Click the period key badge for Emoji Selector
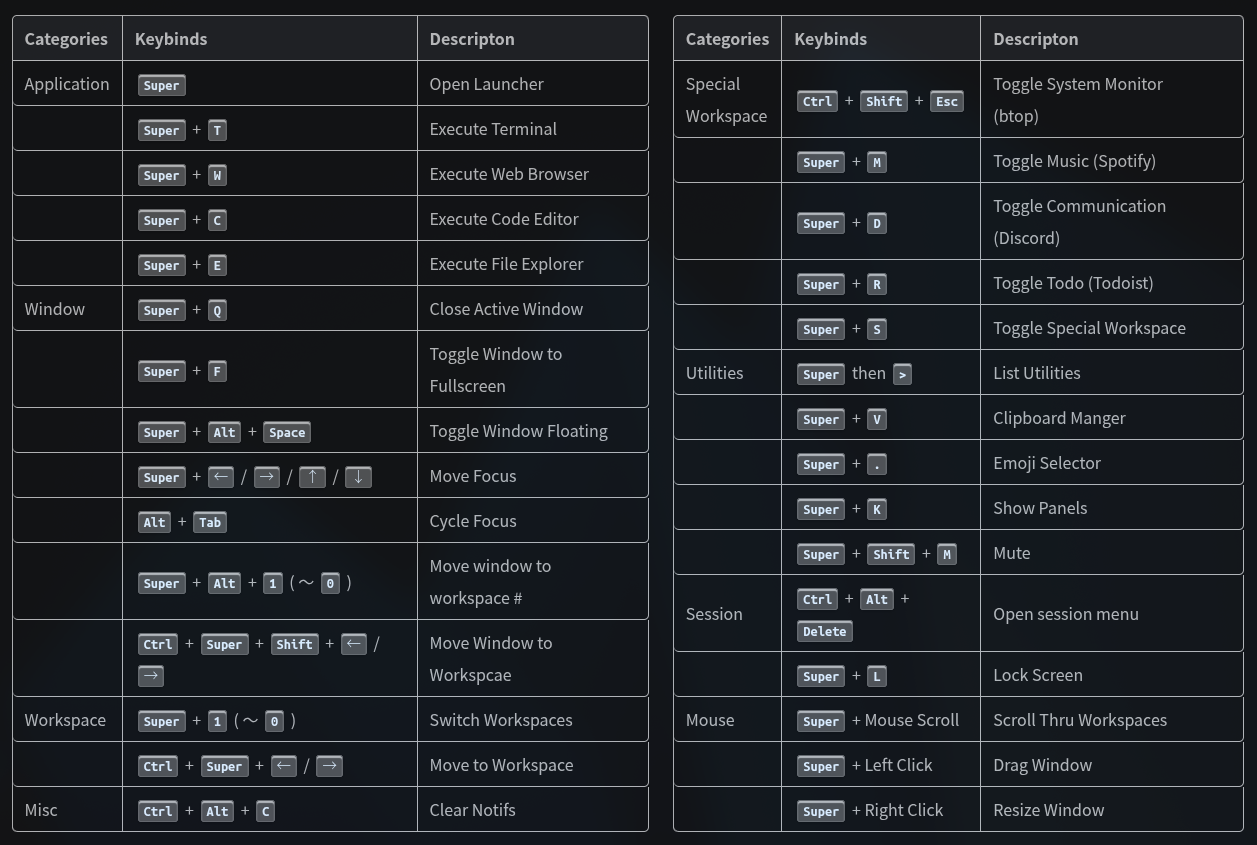 pos(876,464)
